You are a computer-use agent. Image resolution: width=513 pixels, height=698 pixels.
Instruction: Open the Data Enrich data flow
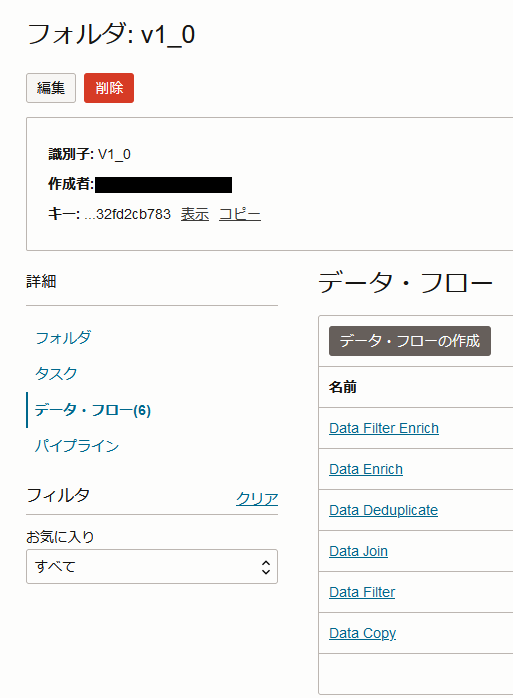click(x=366, y=469)
